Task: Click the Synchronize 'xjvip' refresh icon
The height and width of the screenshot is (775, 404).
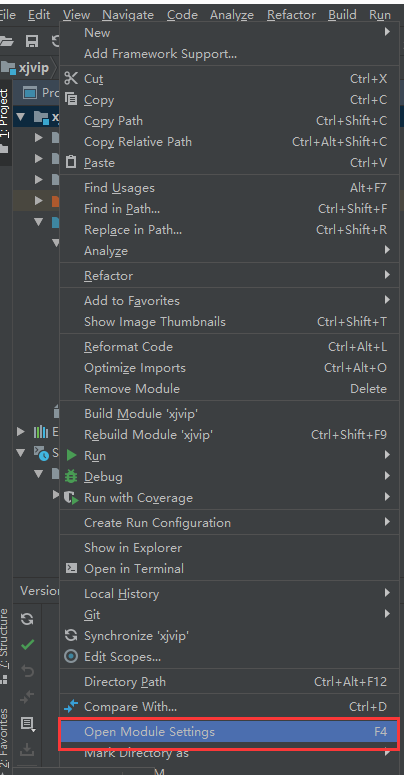Action: (x=72, y=636)
